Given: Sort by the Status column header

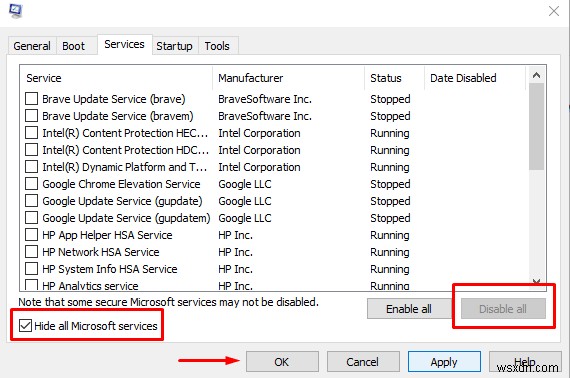Looking at the screenshot, I should tap(394, 78).
